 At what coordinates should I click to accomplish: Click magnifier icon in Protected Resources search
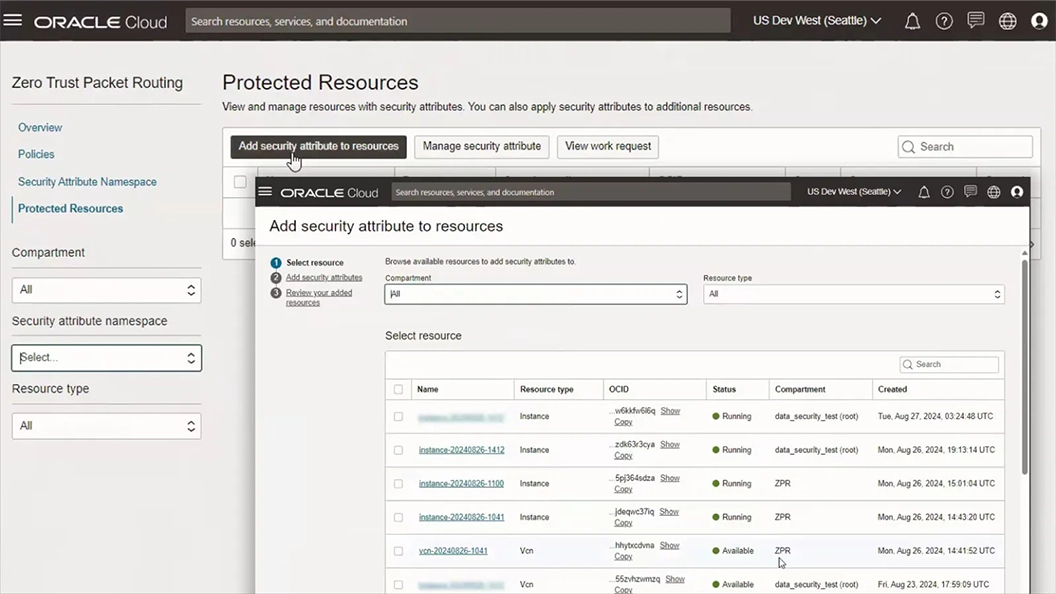tap(909, 147)
